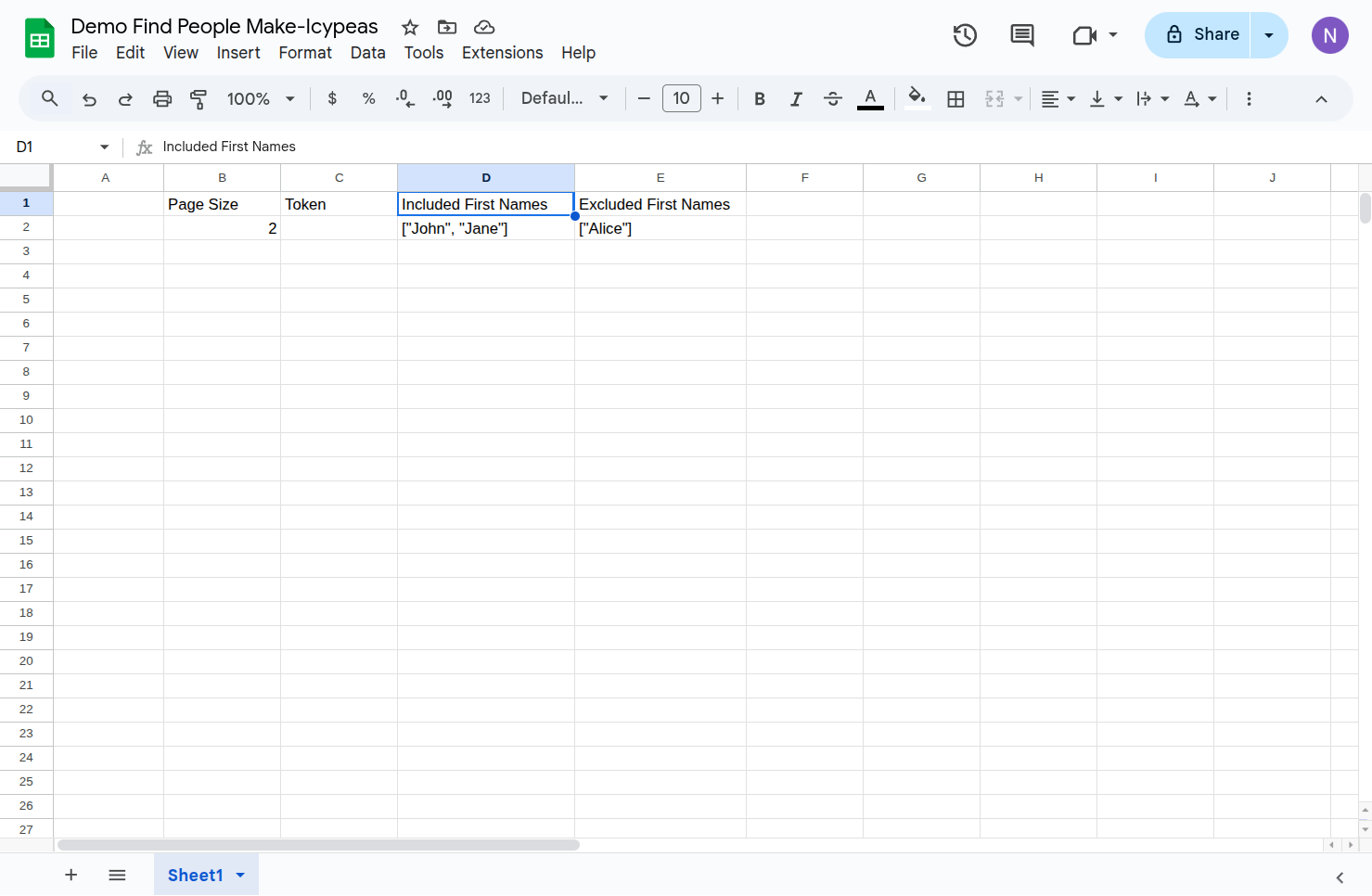Click the font size field
1372x896 pixels.
pyautogui.click(x=682, y=98)
